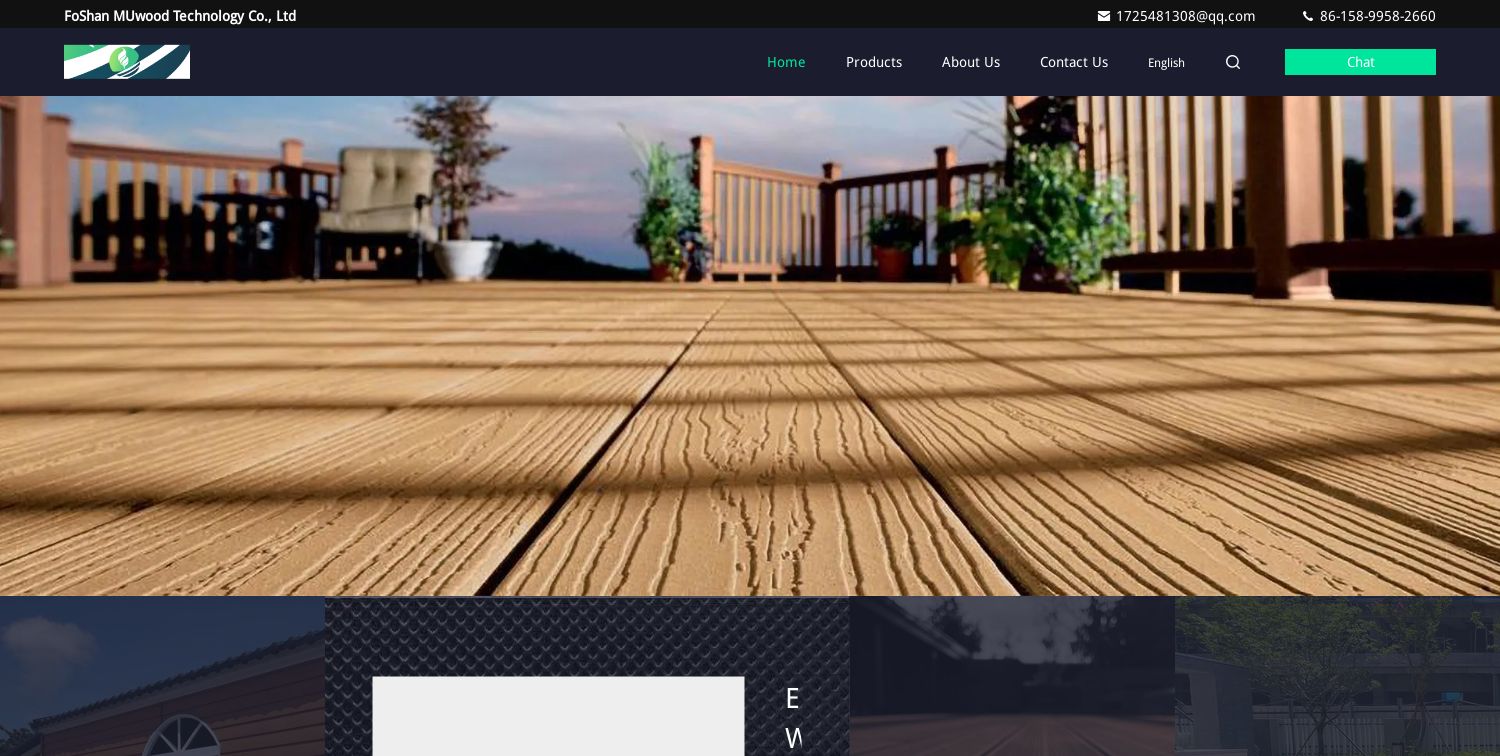Click the magnifier icon next to English
This screenshot has height=756, width=1500.
(x=1233, y=62)
